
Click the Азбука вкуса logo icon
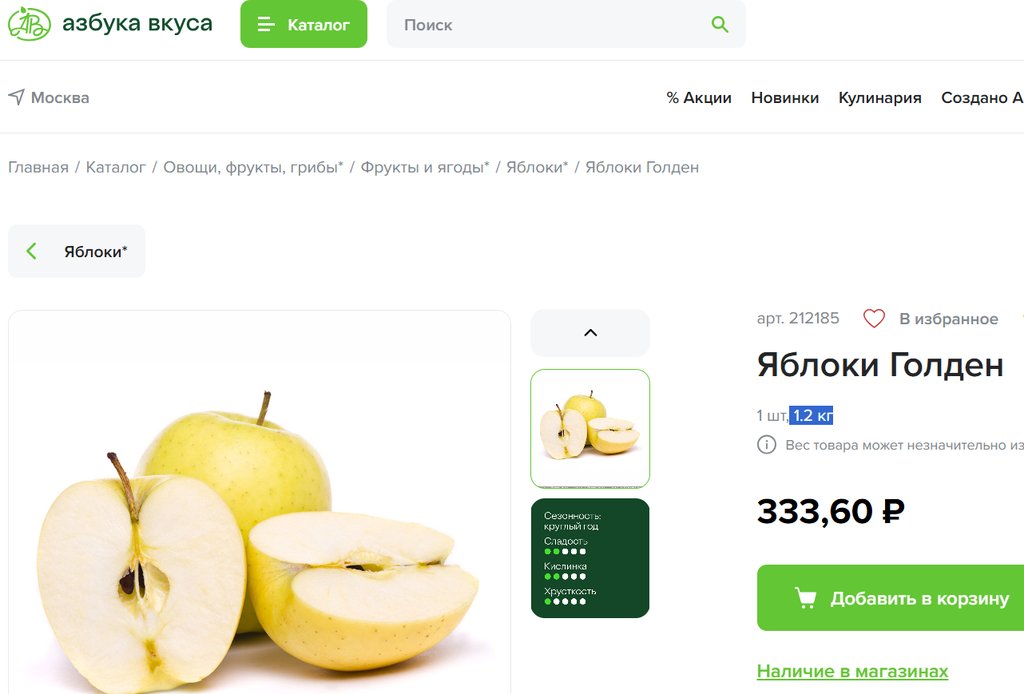29,24
